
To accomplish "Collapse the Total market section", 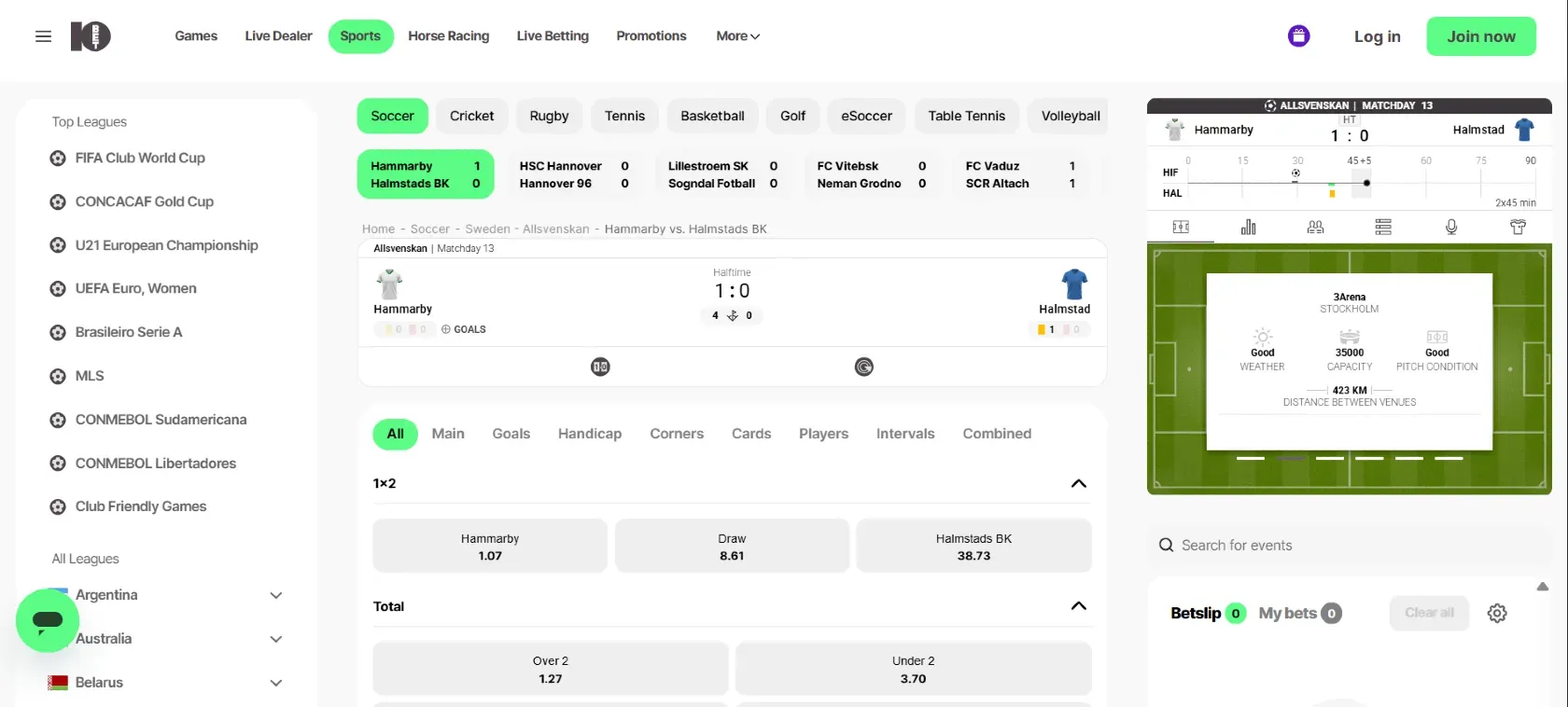I will (x=1079, y=606).
